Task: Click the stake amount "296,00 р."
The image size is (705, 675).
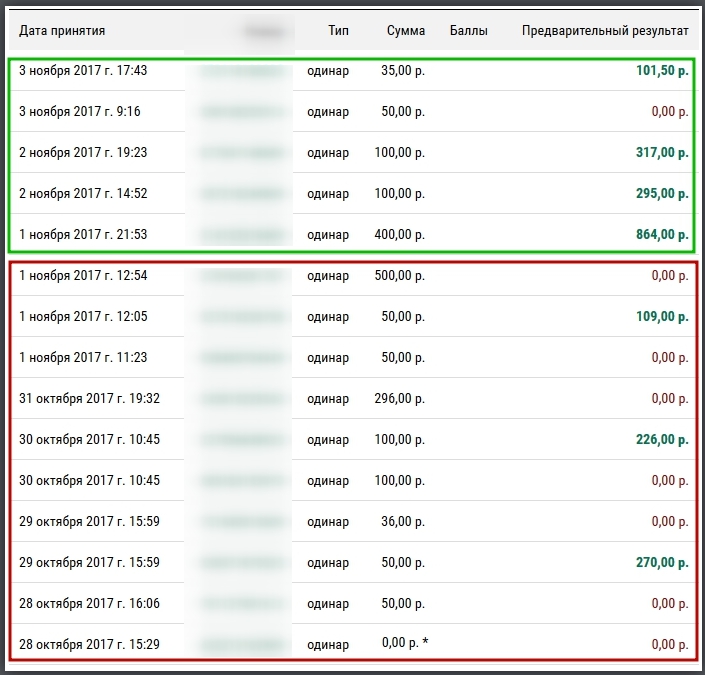Action: [x=400, y=398]
